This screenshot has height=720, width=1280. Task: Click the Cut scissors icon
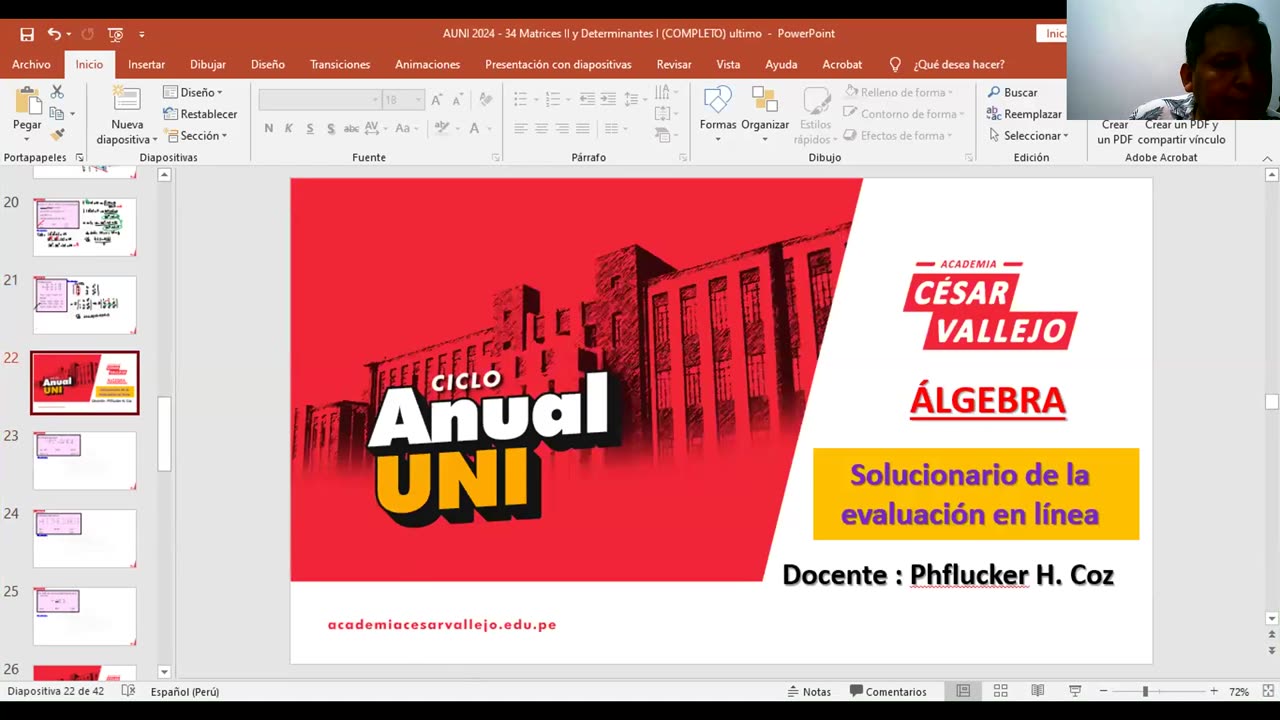pyautogui.click(x=57, y=92)
